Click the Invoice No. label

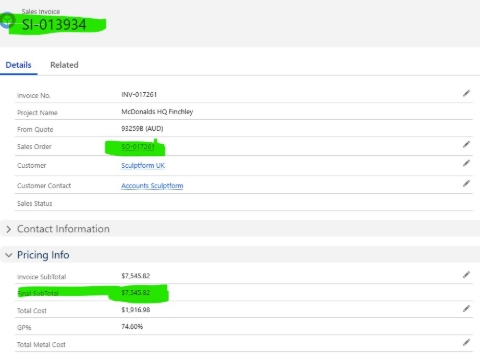click(34, 96)
